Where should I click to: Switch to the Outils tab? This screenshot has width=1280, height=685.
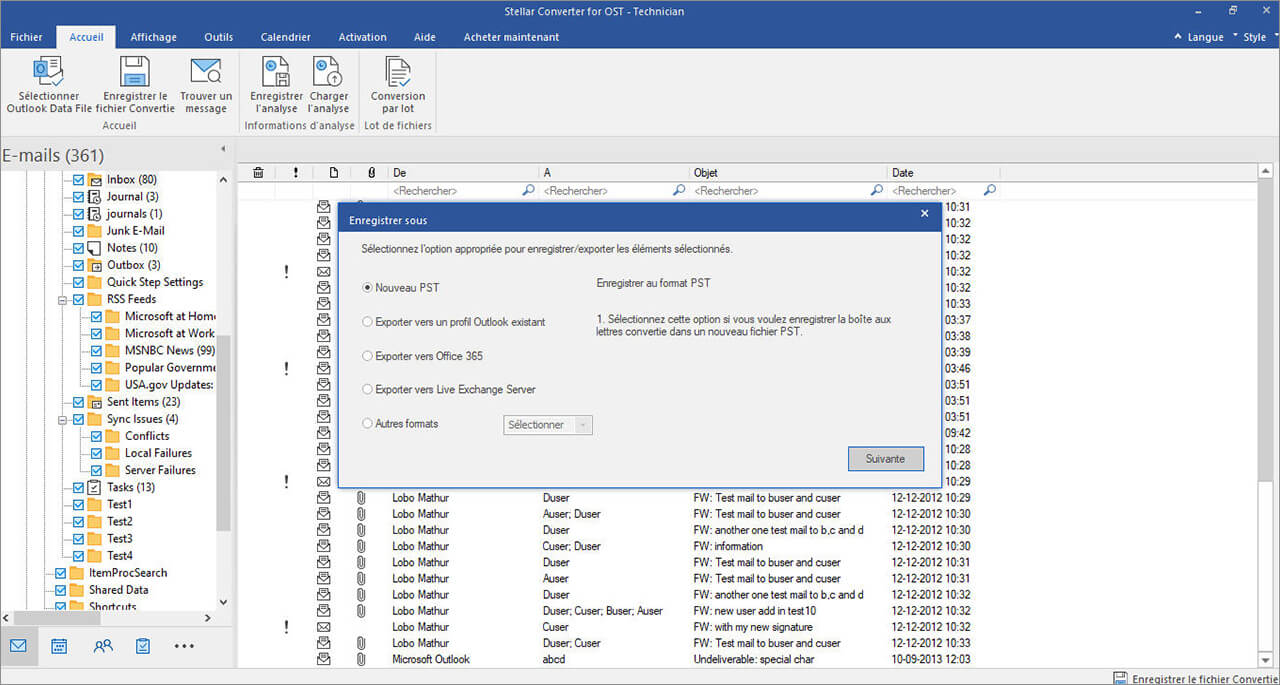[x=218, y=37]
